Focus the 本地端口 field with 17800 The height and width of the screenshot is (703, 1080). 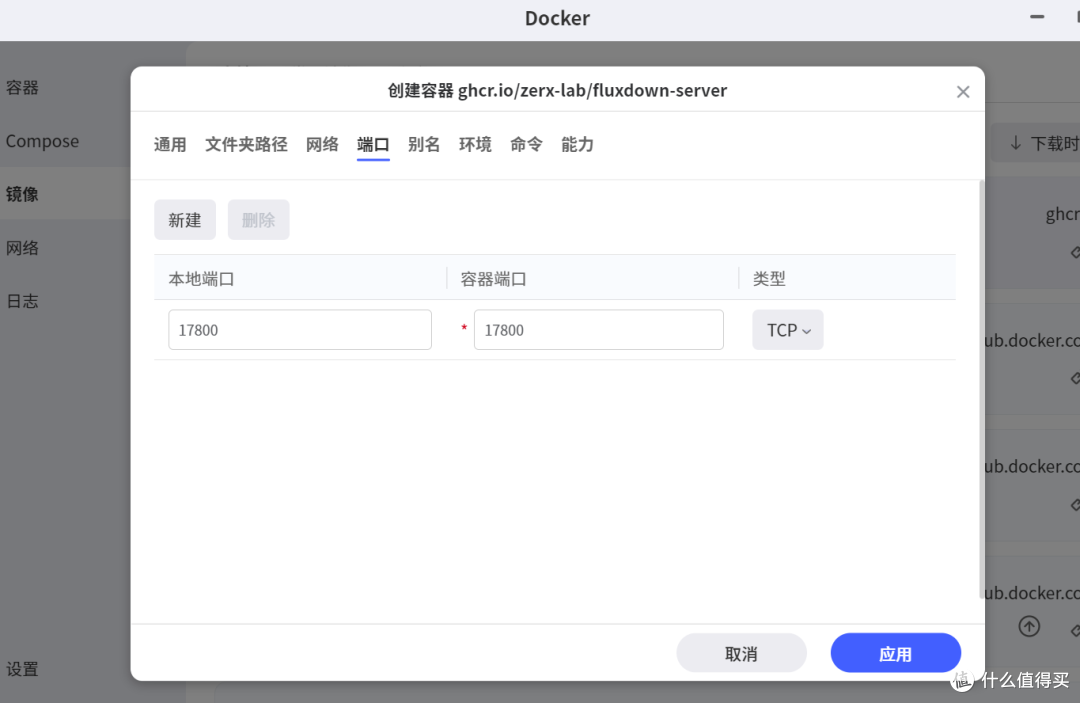[300, 330]
